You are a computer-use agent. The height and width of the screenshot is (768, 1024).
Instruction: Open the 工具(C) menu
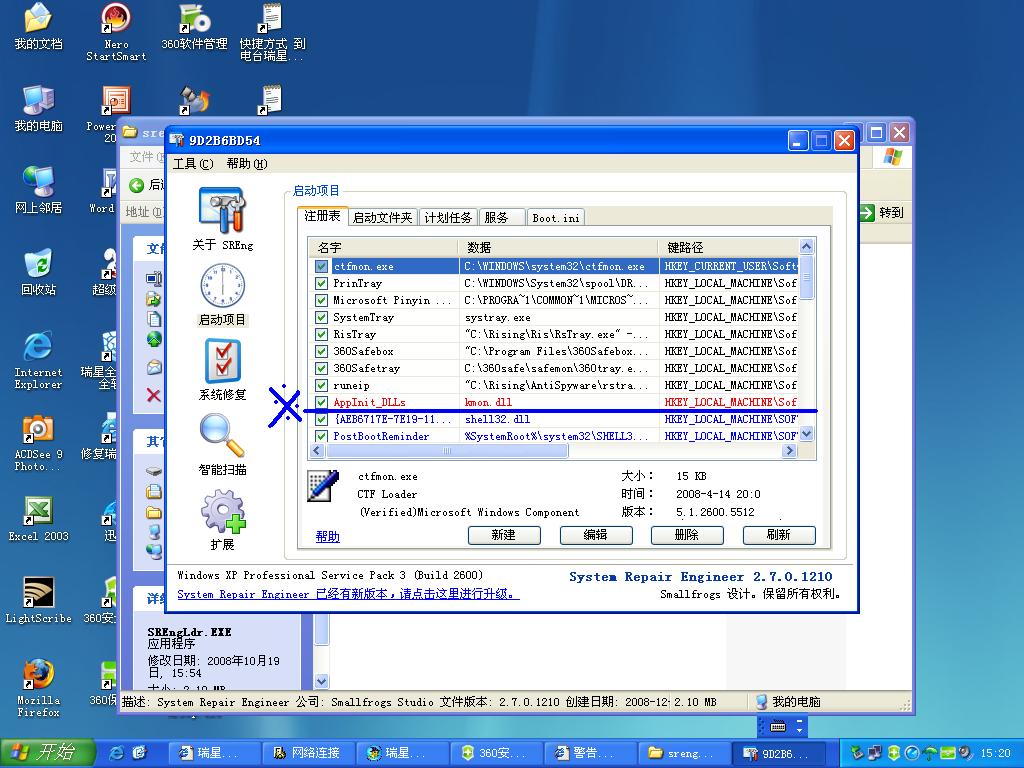193,164
